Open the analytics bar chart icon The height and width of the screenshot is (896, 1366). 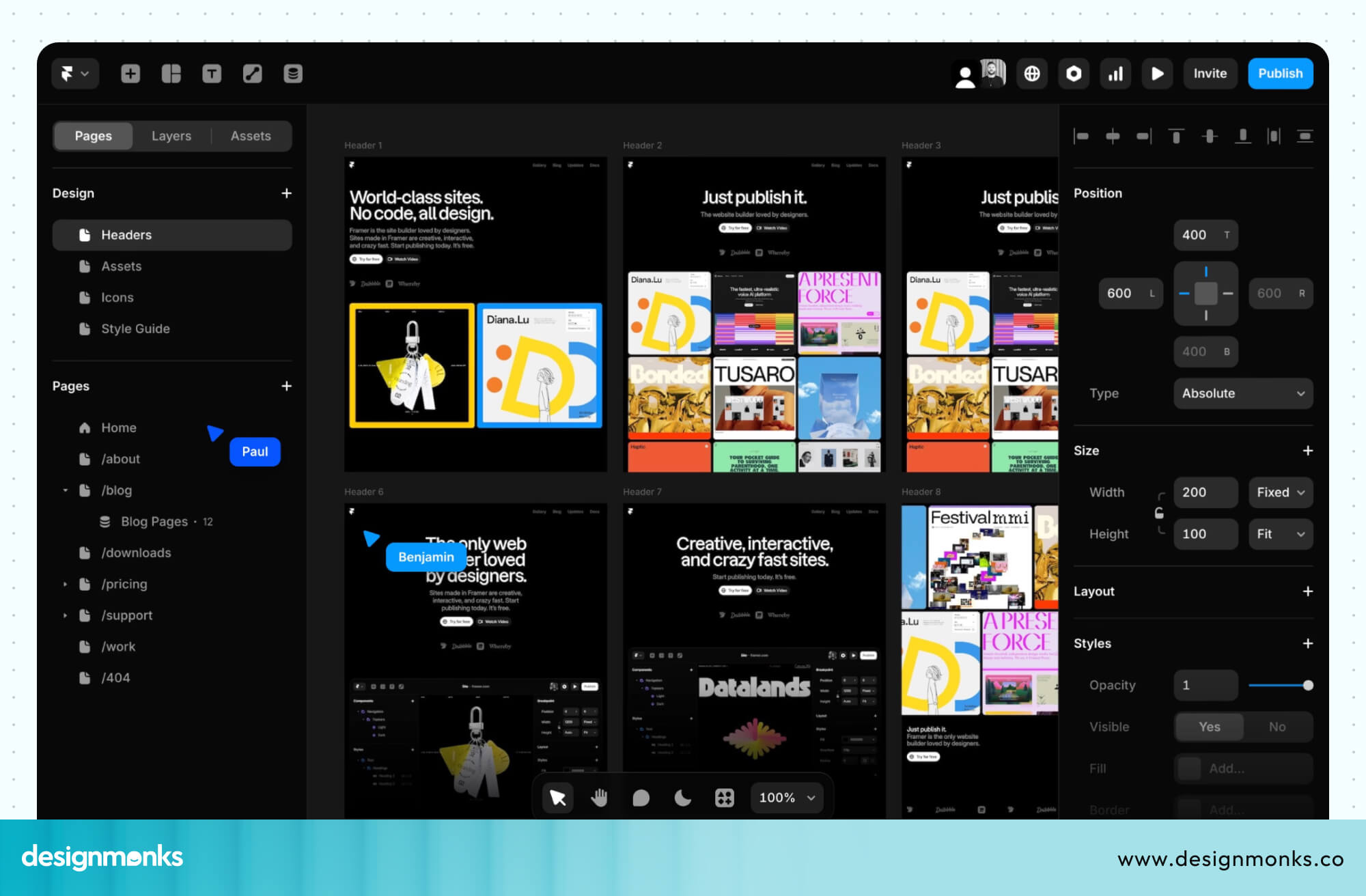[x=1115, y=74]
